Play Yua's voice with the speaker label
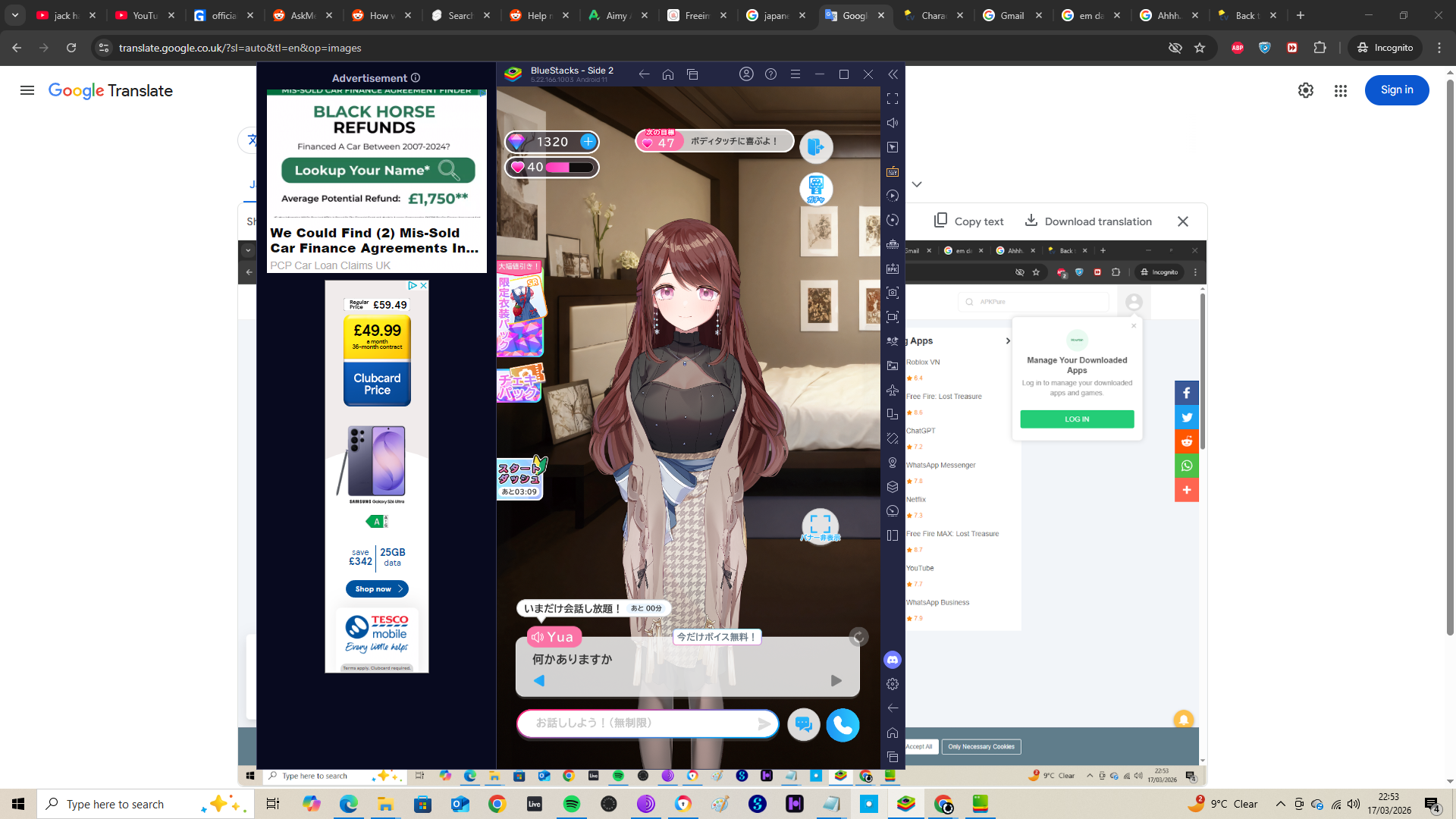1456x819 pixels. tap(554, 637)
